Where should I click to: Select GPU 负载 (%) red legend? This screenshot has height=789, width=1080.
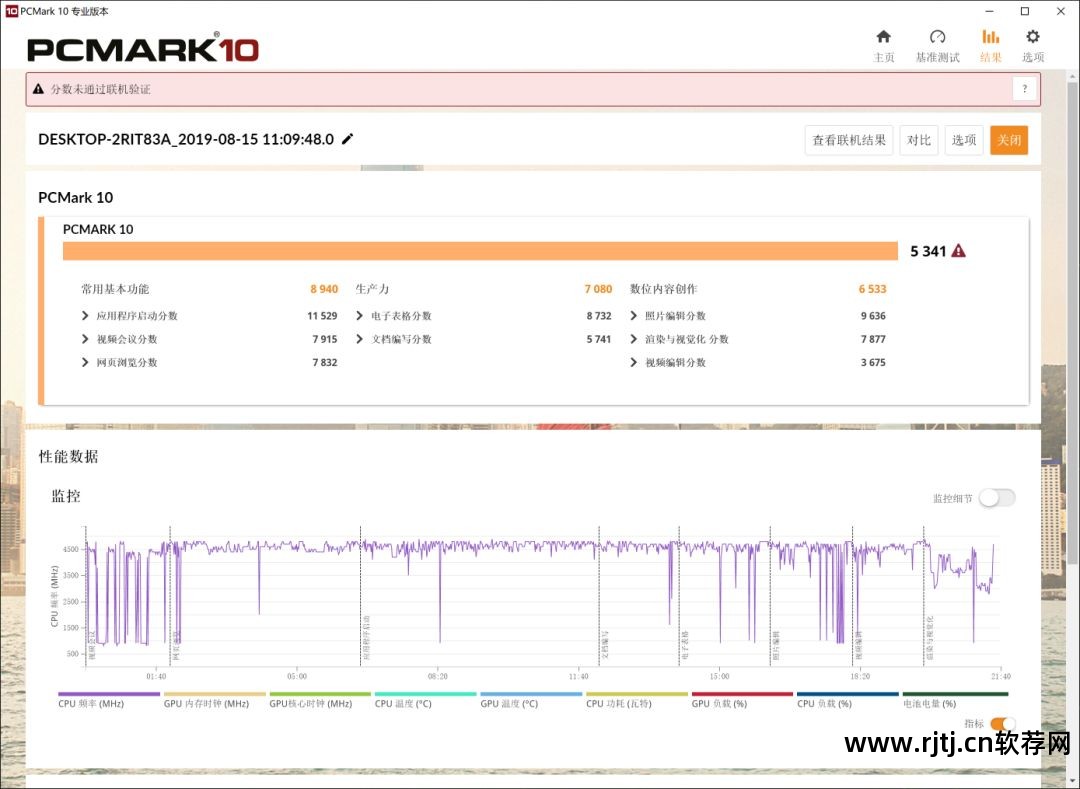[x=742, y=700]
